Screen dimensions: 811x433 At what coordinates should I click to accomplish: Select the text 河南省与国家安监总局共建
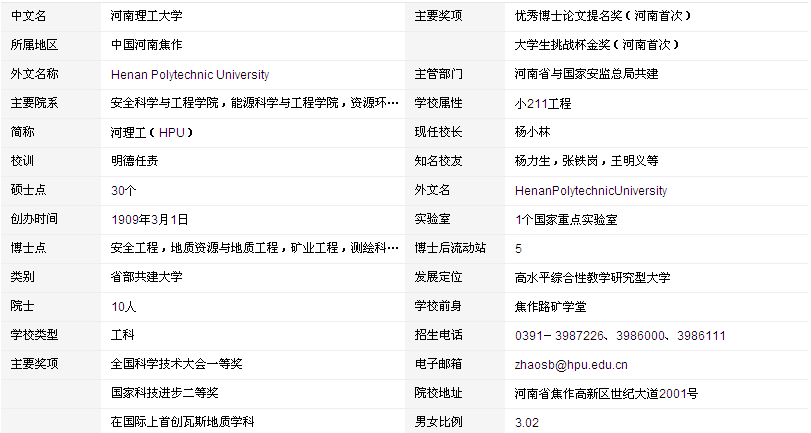click(587, 74)
